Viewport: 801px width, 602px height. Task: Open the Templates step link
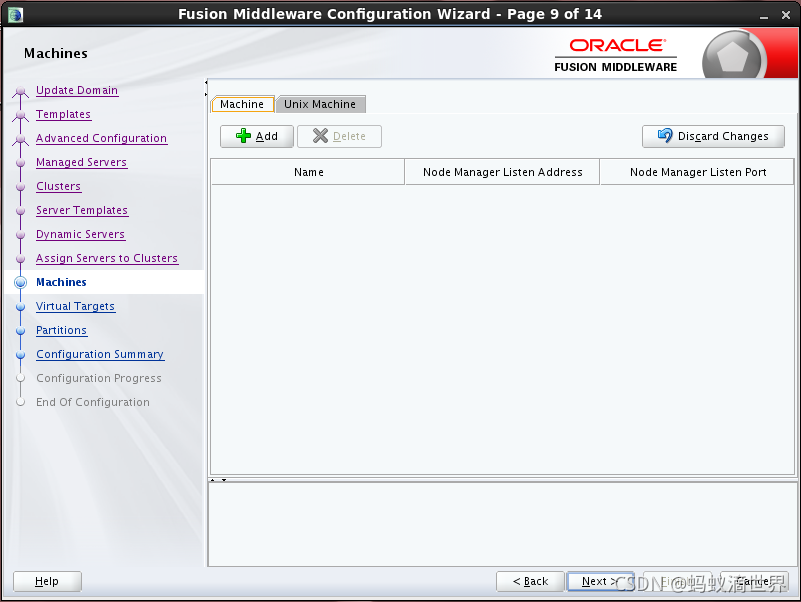(63, 114)
